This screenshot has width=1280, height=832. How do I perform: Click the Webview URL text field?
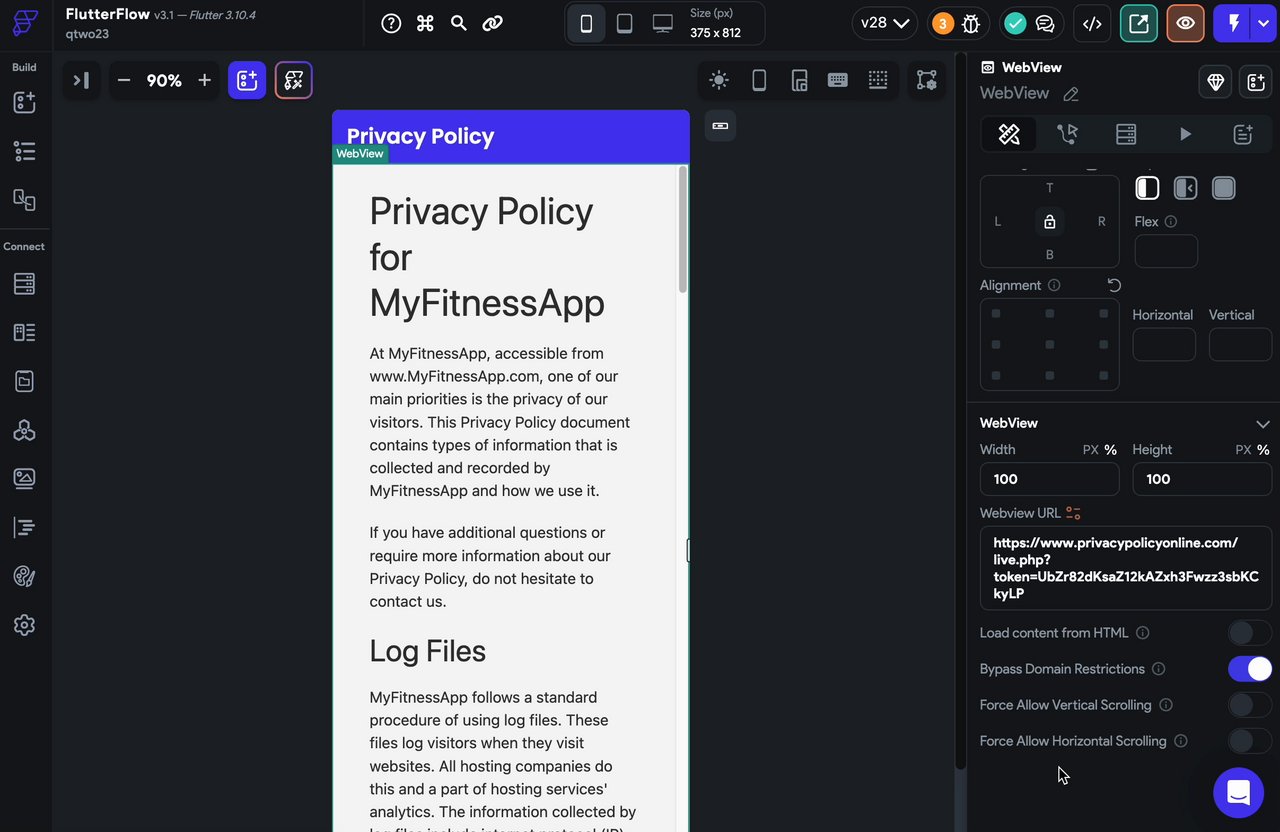1125,568
